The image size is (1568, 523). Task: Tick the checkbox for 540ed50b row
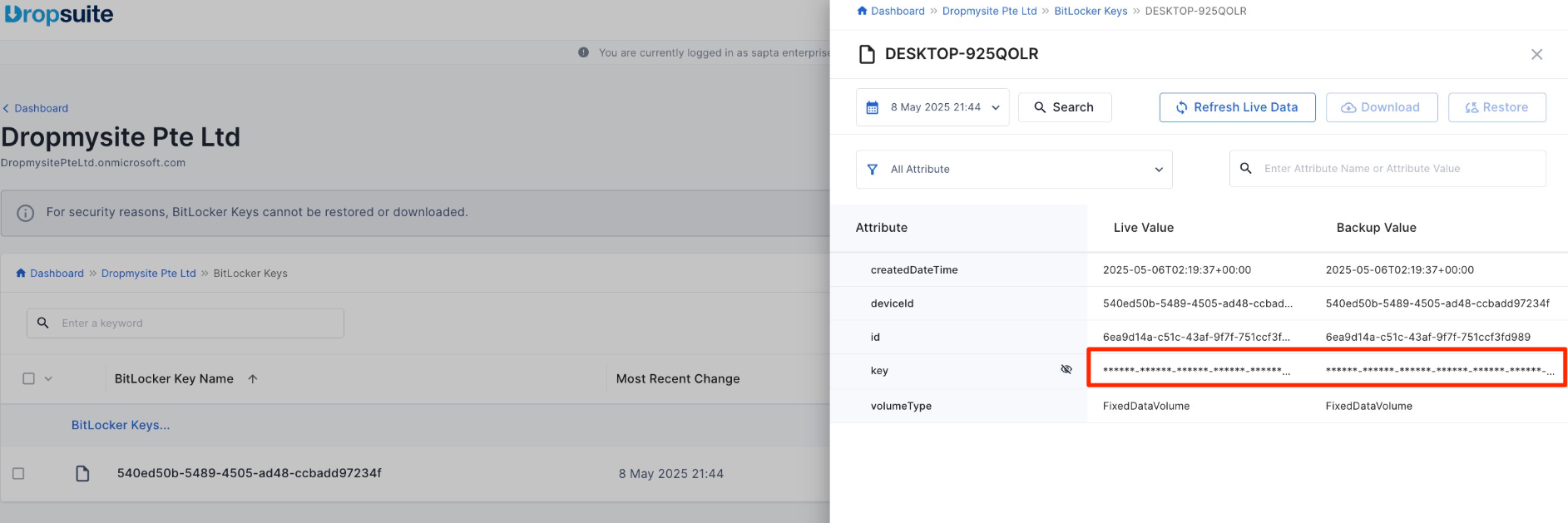click(x=18, y=473)
